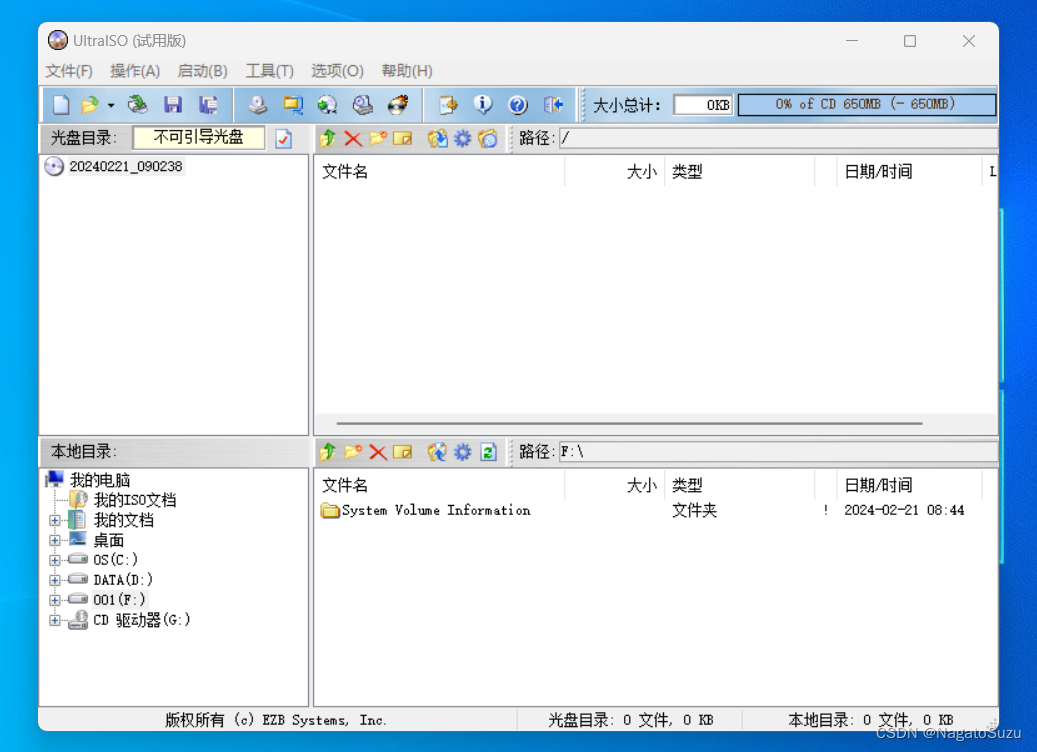The image size is (1037, 752).
Task: Expand the 桌面 tree node
Action: (55, 540)
